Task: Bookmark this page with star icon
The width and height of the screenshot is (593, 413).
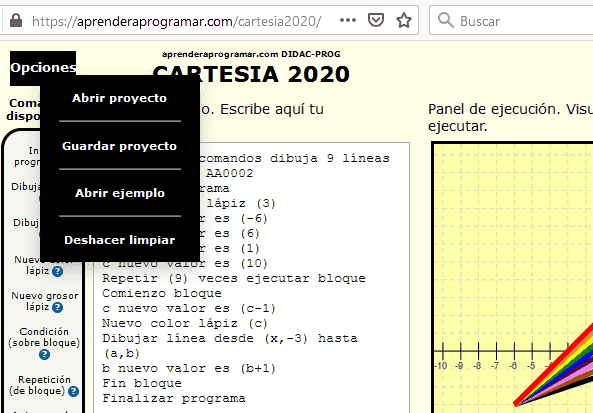Action: click(x=404, y=20)
